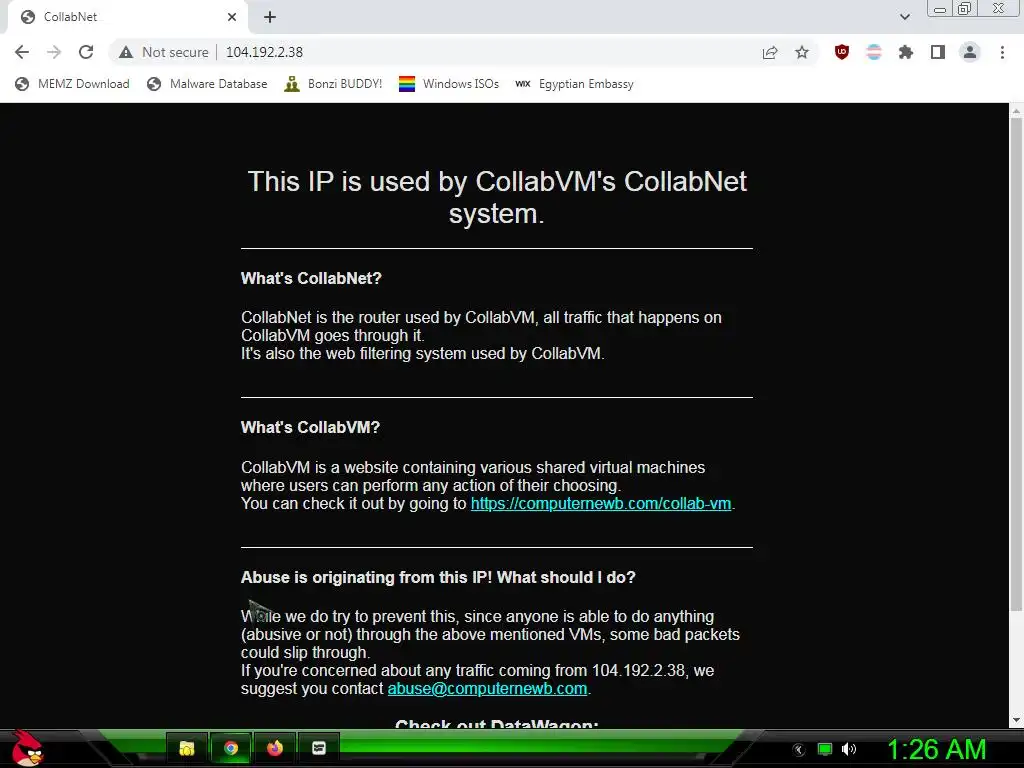The height and width of the screenshot is (768, 1024).
Task: Reload the CollabNet page
Action: 86,52
